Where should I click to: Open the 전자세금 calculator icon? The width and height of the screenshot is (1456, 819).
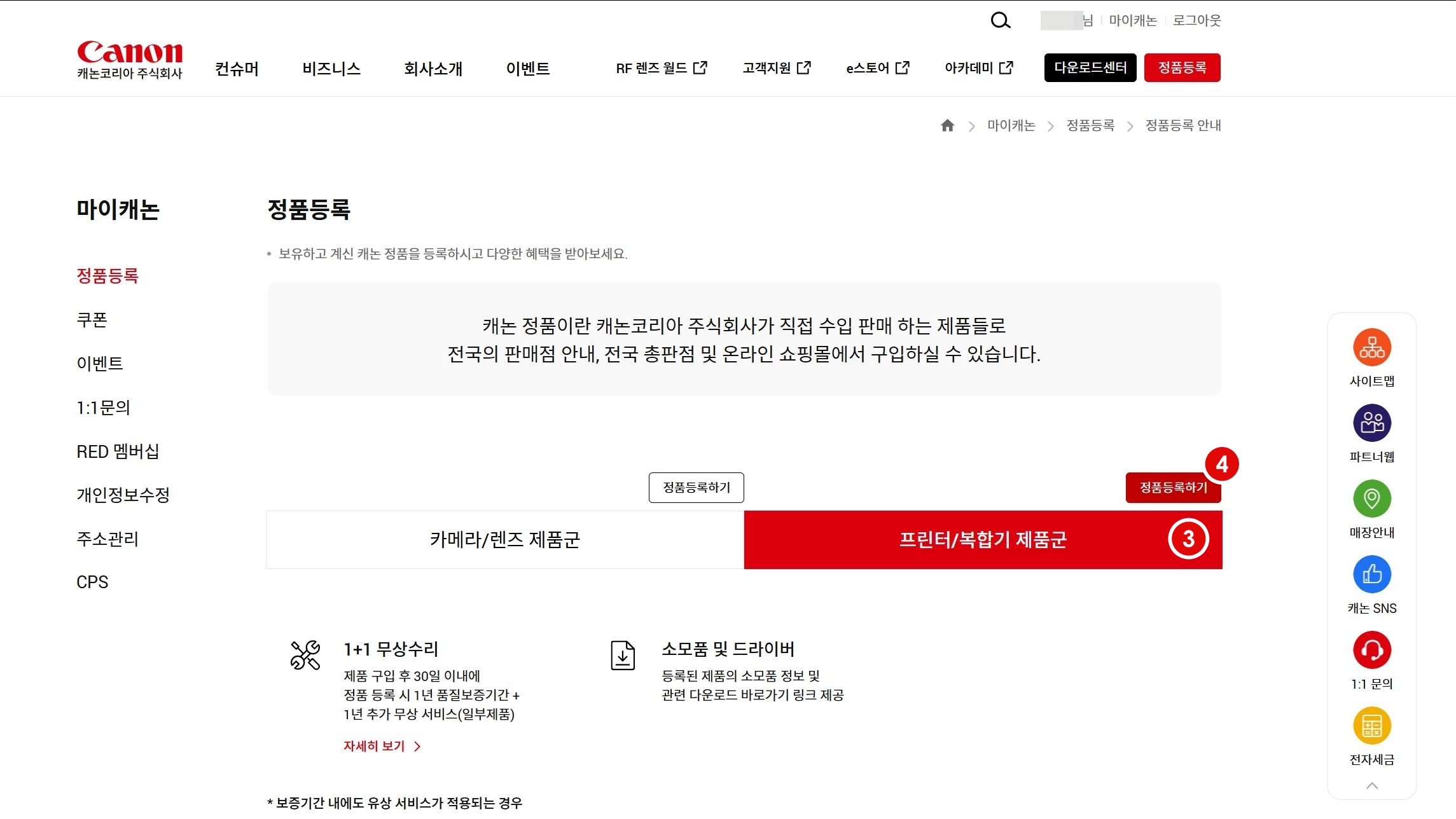(x=1371, y=725)
